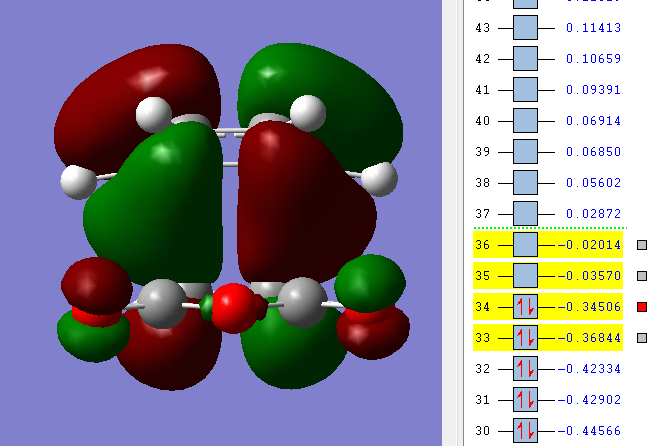Click energy value 0.10659
Screen dimensions: 651x446
(x=593, y=59)
